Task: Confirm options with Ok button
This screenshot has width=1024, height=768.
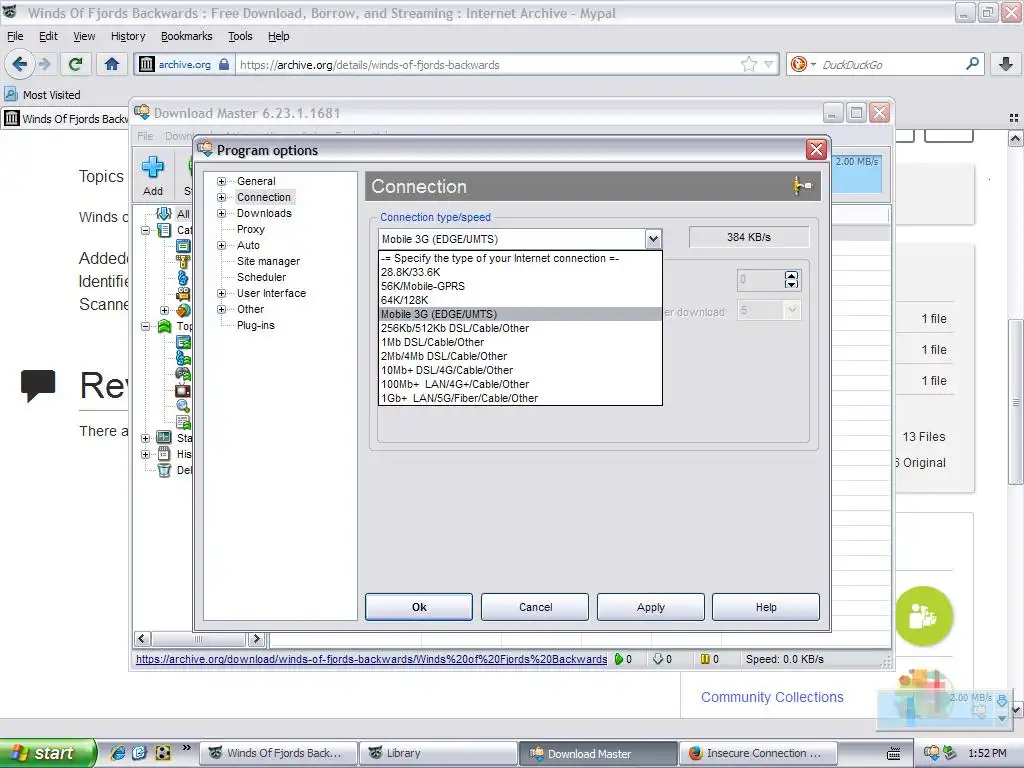Action: pos(419,607)
